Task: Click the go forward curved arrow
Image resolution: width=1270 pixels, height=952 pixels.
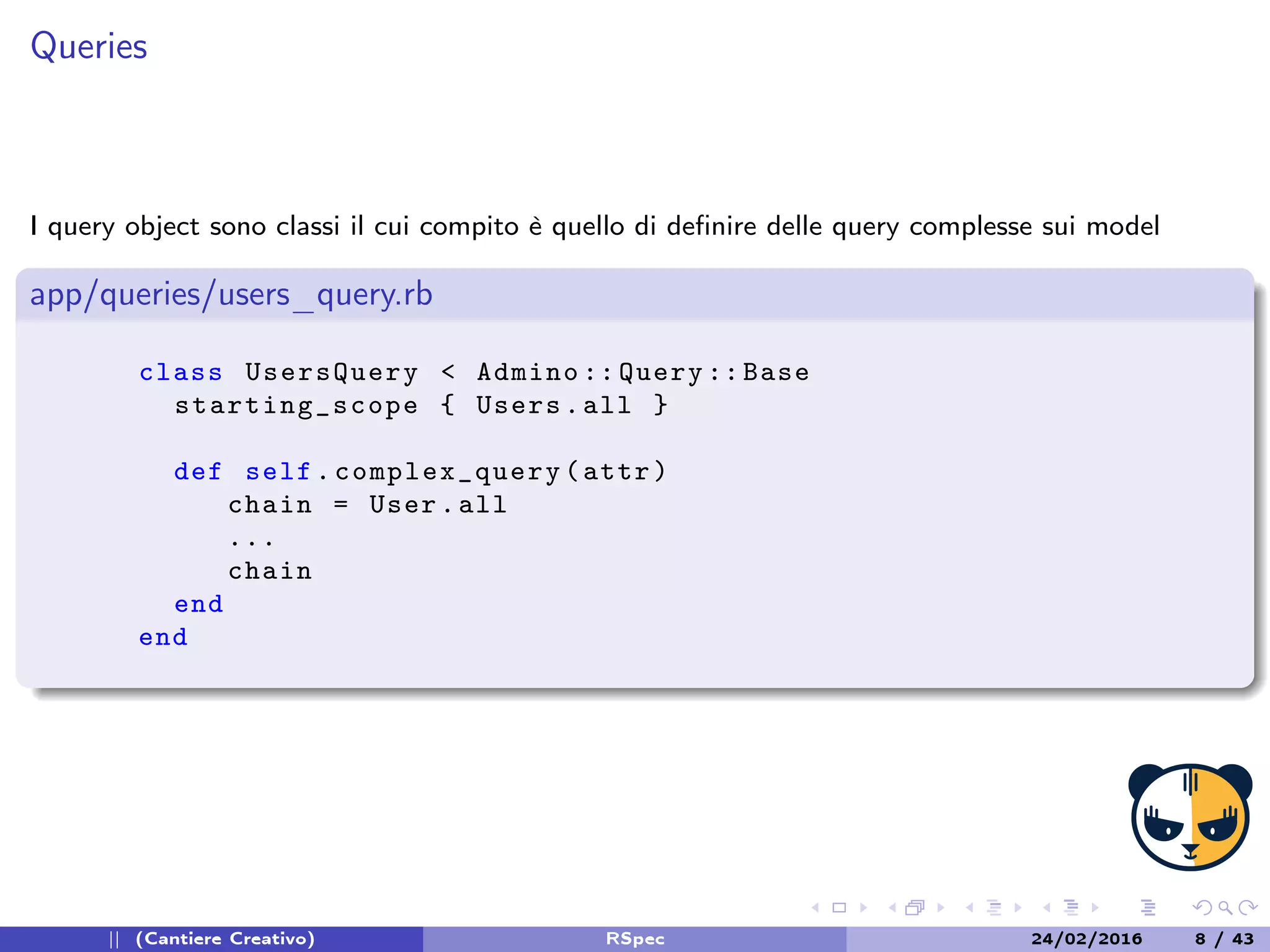Action: [x=1248, y=908]
